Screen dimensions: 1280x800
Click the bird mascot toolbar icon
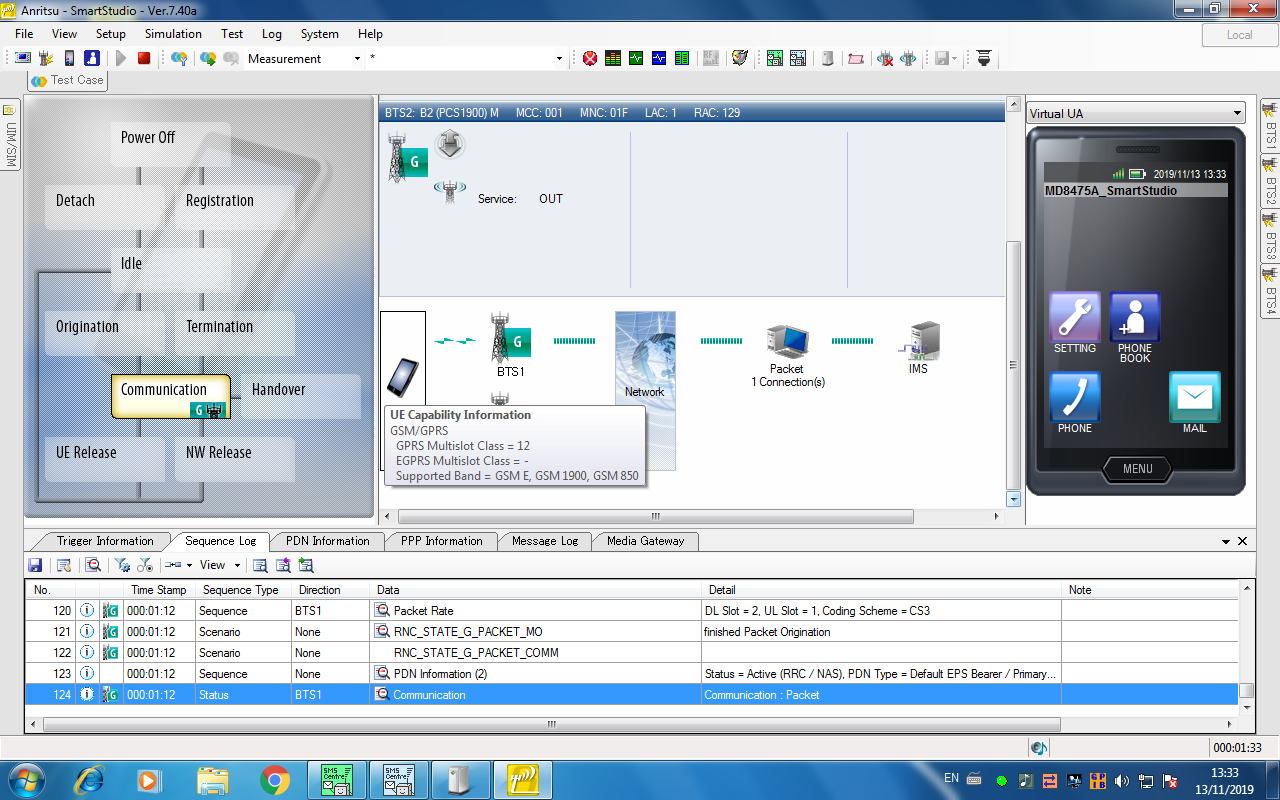[x=740, y=58]
